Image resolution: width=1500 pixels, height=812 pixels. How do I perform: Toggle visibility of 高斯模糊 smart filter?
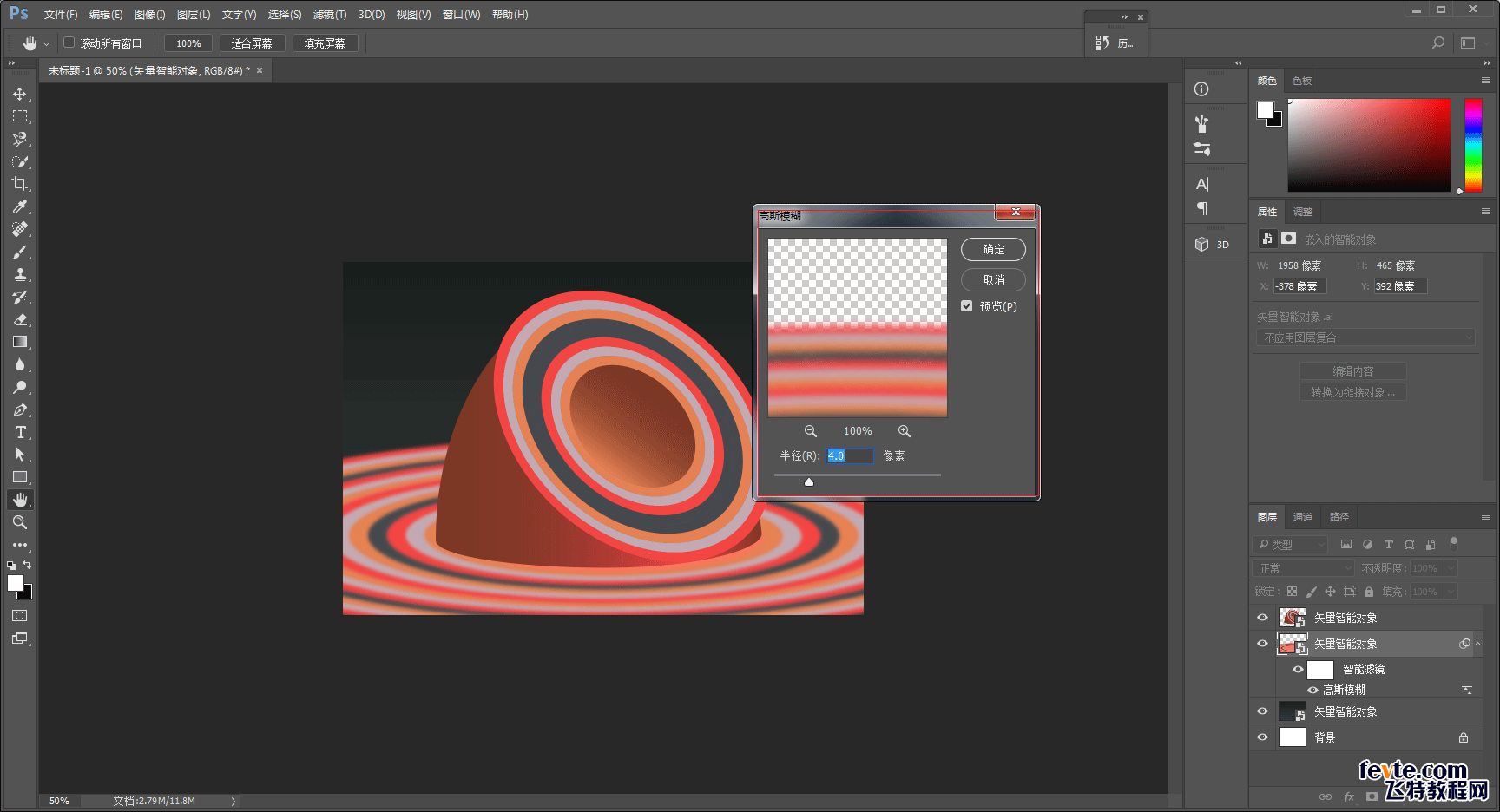[1312, 691]
